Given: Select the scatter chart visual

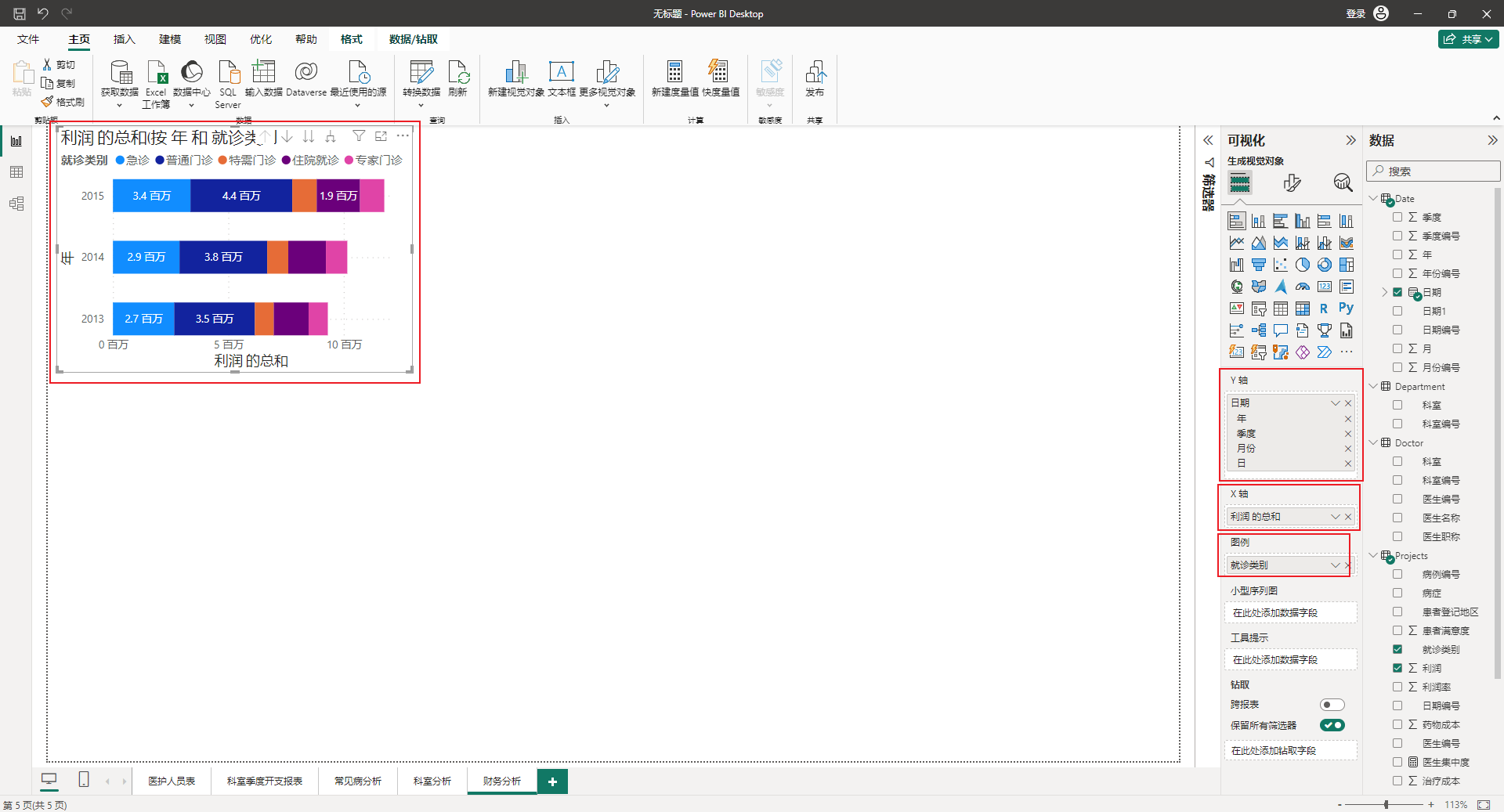Looking at the screenshot, I should (1280, 265).
